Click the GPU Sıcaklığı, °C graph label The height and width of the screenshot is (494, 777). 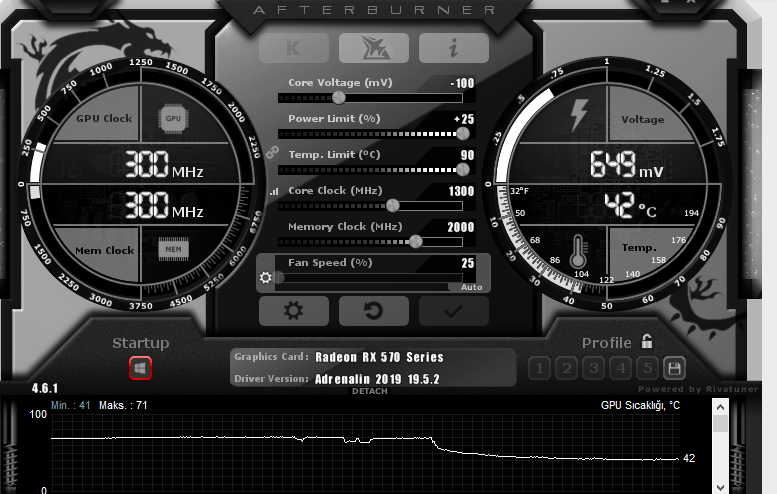[640, 405]
